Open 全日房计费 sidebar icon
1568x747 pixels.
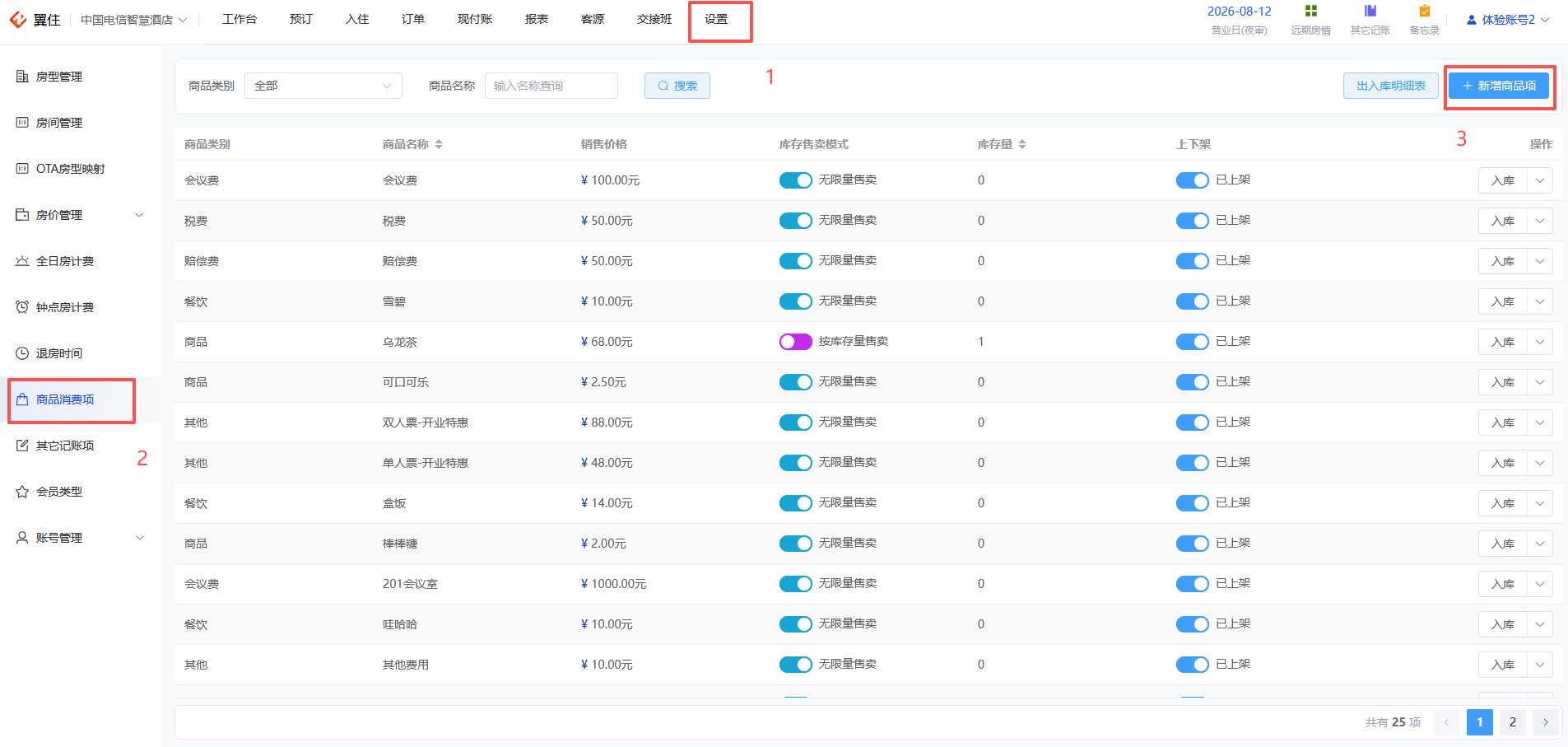pos(22,261)
